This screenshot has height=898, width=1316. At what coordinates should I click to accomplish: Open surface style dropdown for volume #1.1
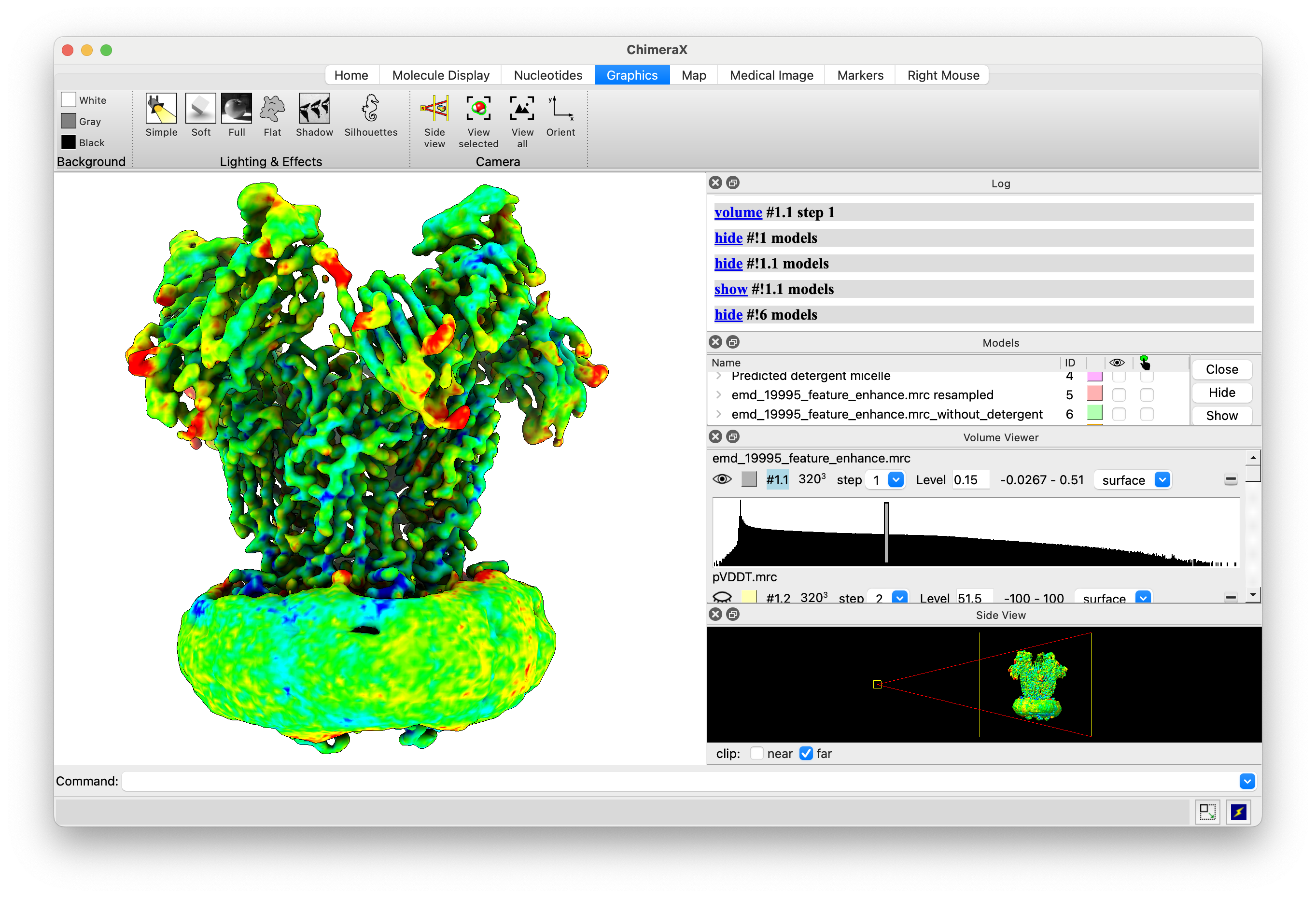coord(1162,479)
